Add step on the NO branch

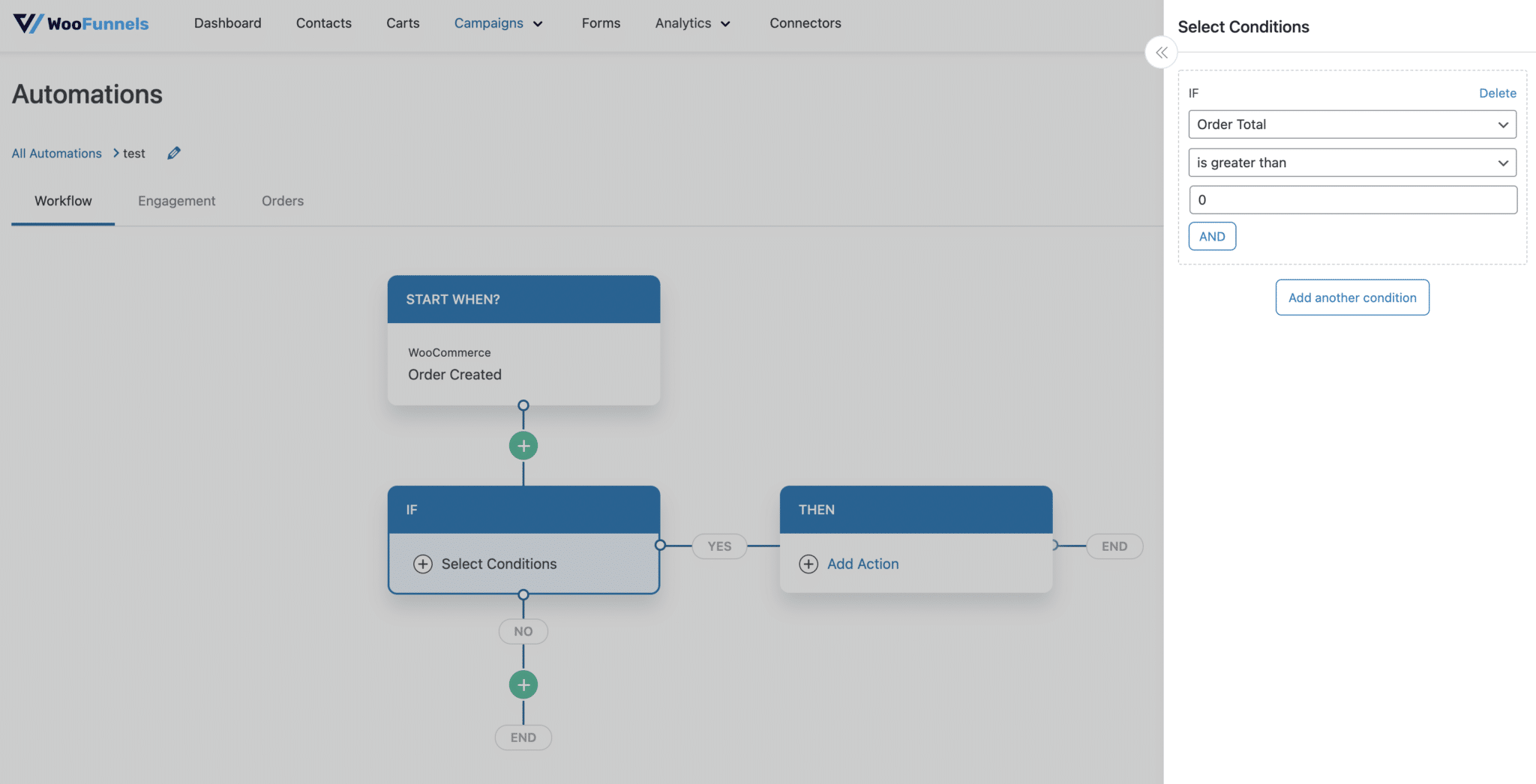(x=523, y=684)
